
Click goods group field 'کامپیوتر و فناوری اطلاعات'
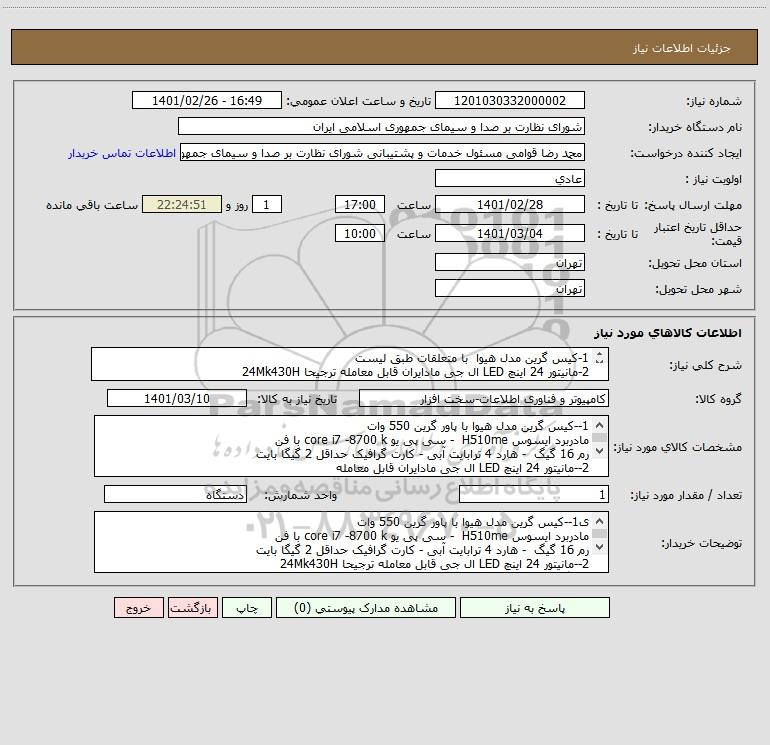click(484, 398)
